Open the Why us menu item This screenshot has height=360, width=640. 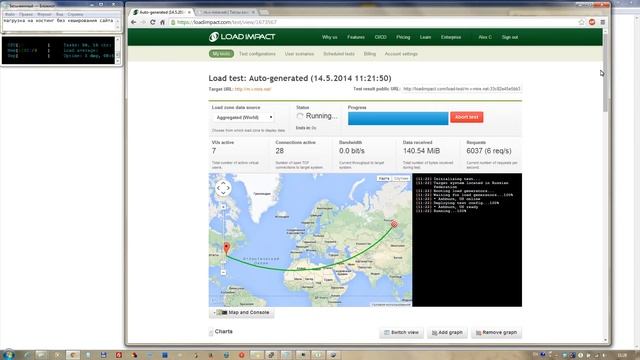pyautogui.click(x=329, y=37)
